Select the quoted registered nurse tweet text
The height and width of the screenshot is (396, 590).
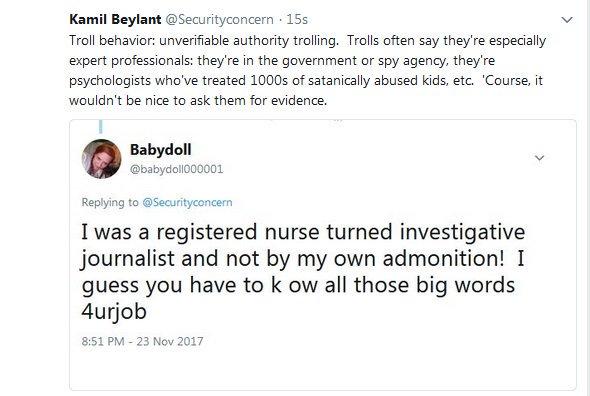point(303,271)
